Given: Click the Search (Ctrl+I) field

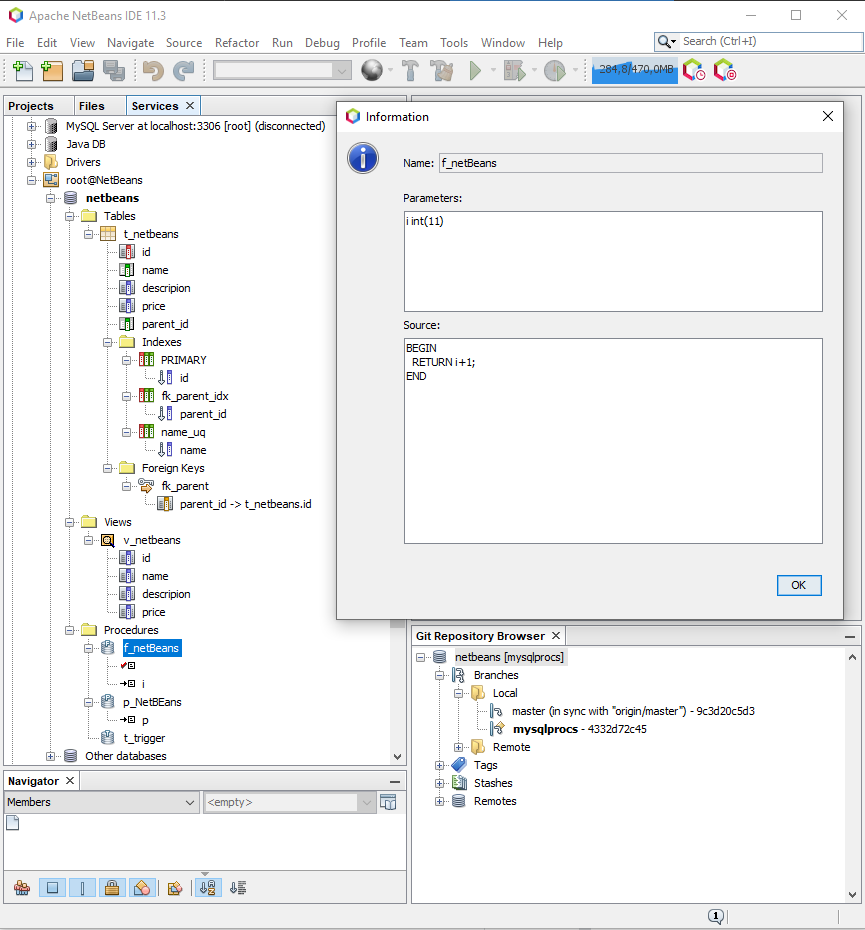Looking at the screenshot, I should click(771, 41).
